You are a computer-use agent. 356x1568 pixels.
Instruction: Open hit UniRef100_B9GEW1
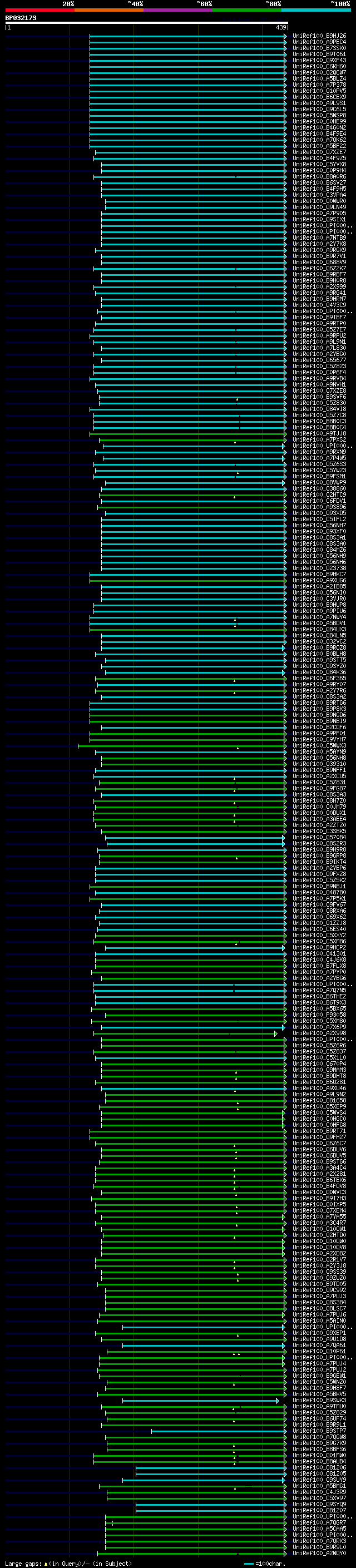click(x=319, y=1376)
